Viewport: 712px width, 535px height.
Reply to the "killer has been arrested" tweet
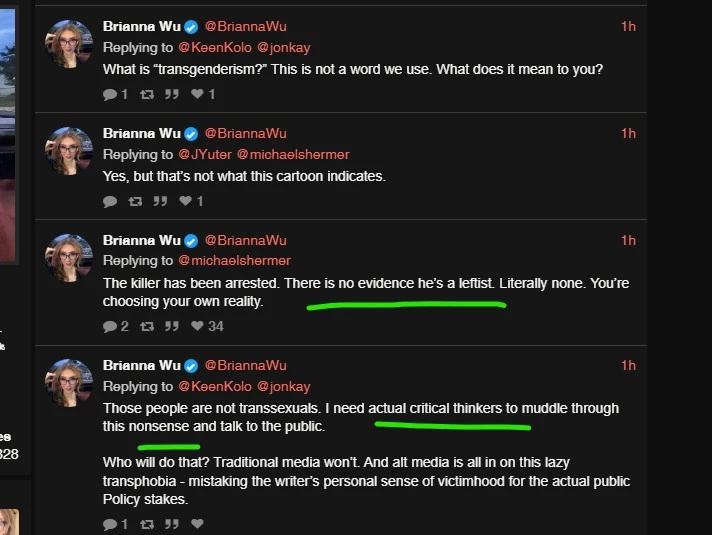point(110,326)
